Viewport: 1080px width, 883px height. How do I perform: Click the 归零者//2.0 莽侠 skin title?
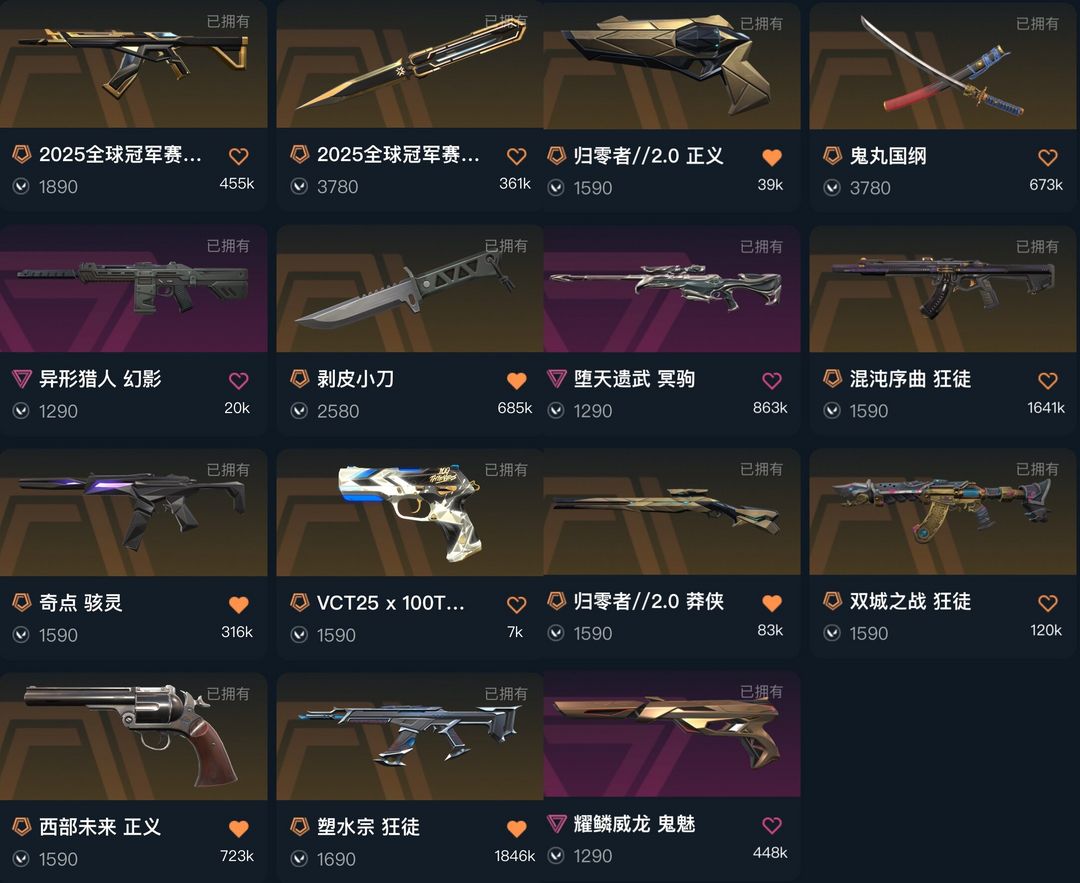coord(648,601)
